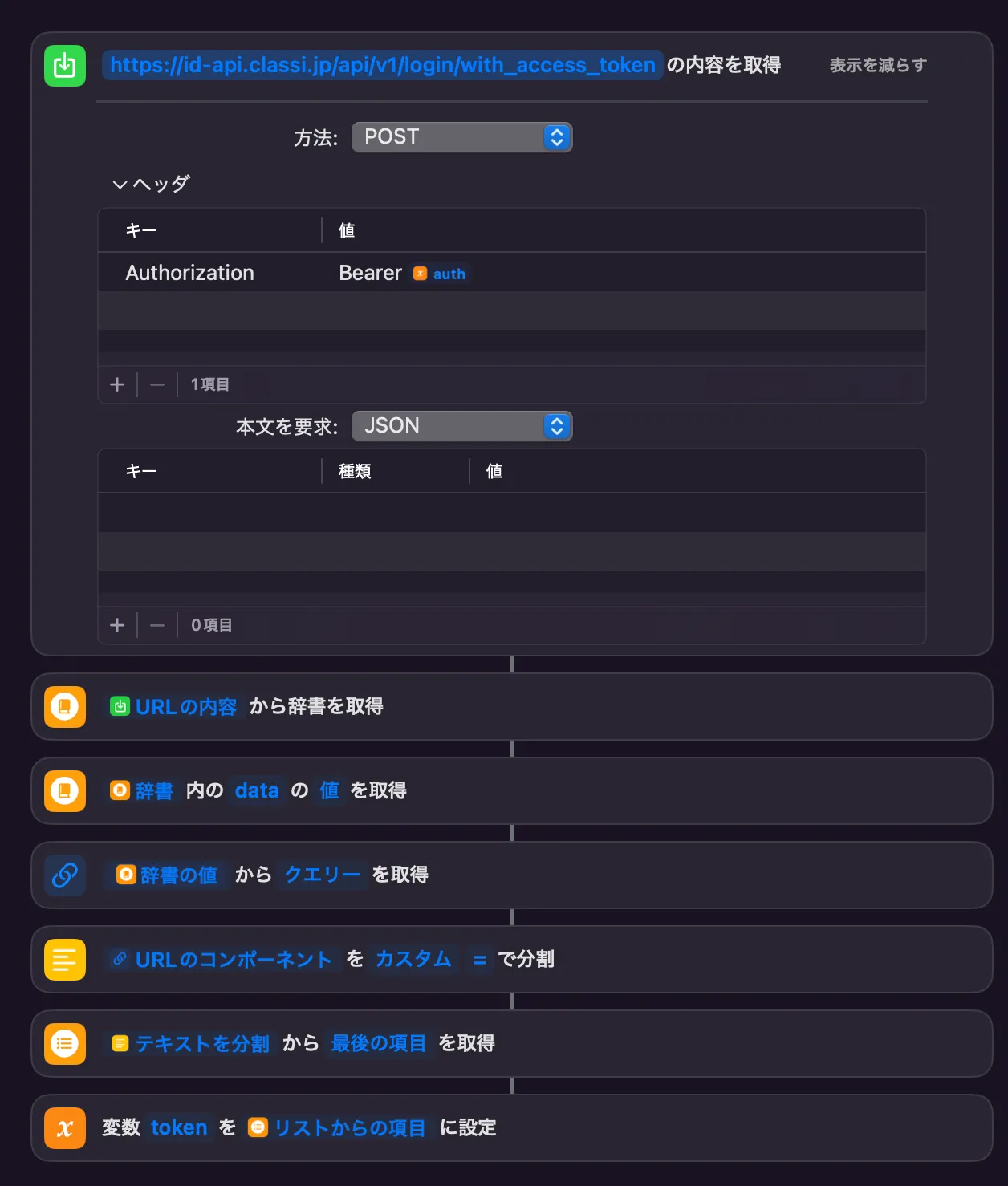Click the blue link icon of the URL component action
1008x1186 pixels.
pos(65,875)
